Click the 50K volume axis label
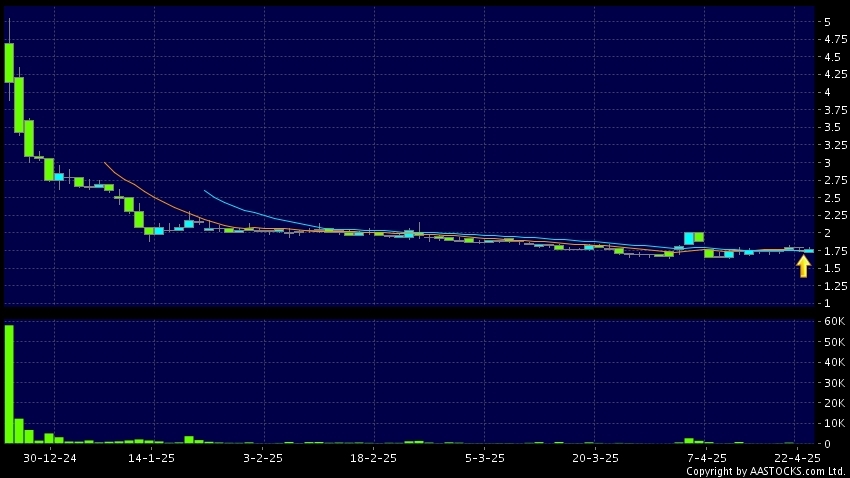 834,342
